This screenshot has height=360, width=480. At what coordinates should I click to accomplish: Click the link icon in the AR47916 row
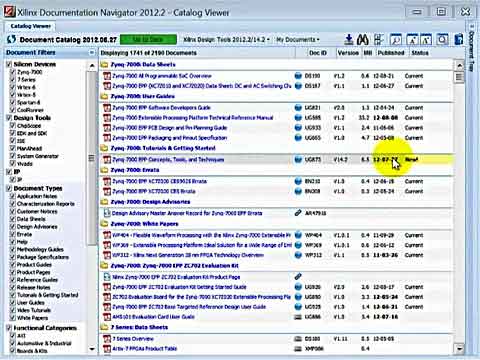click(298, 213)
